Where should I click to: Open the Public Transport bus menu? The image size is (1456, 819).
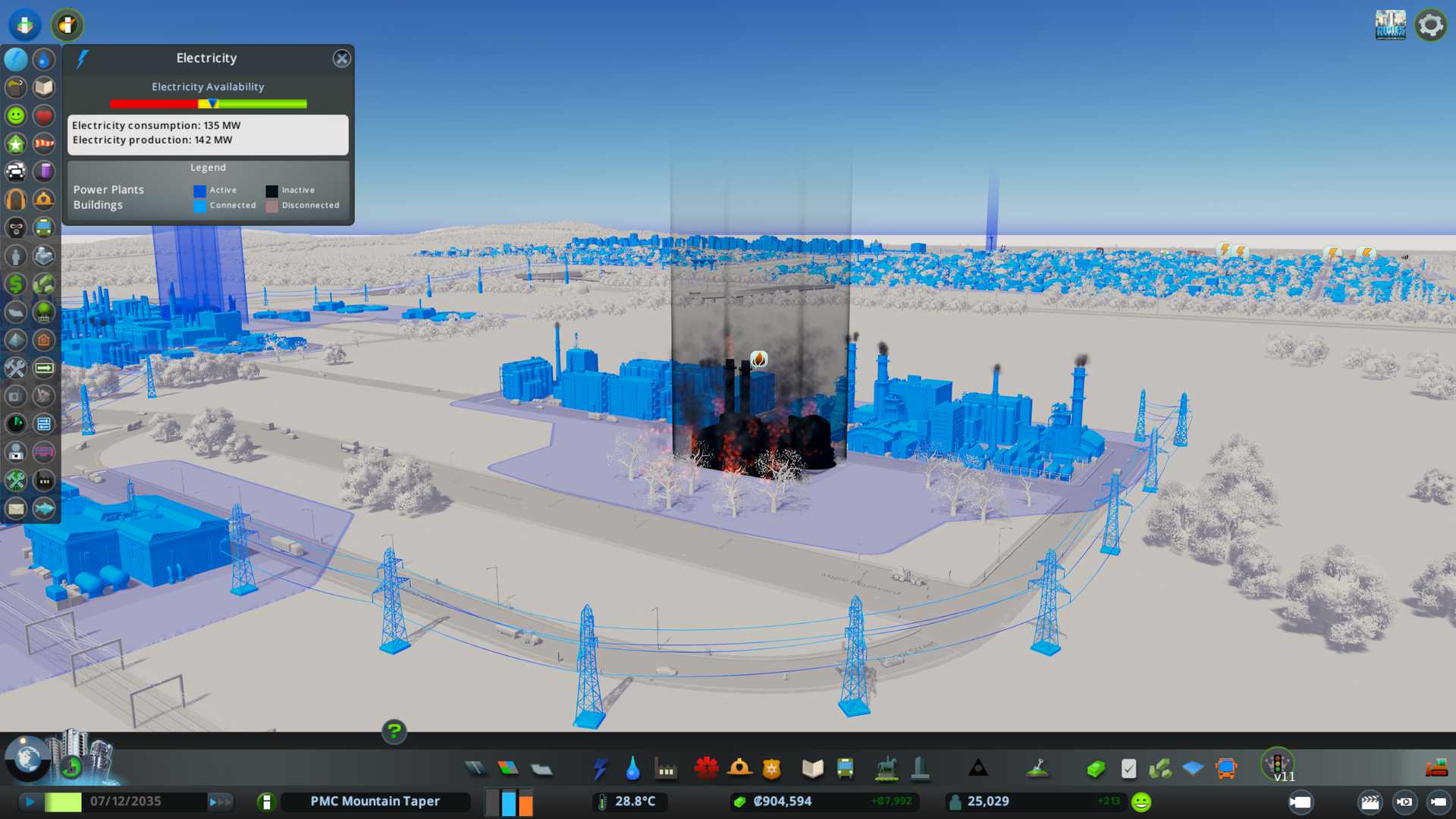[x=846, y=769]
